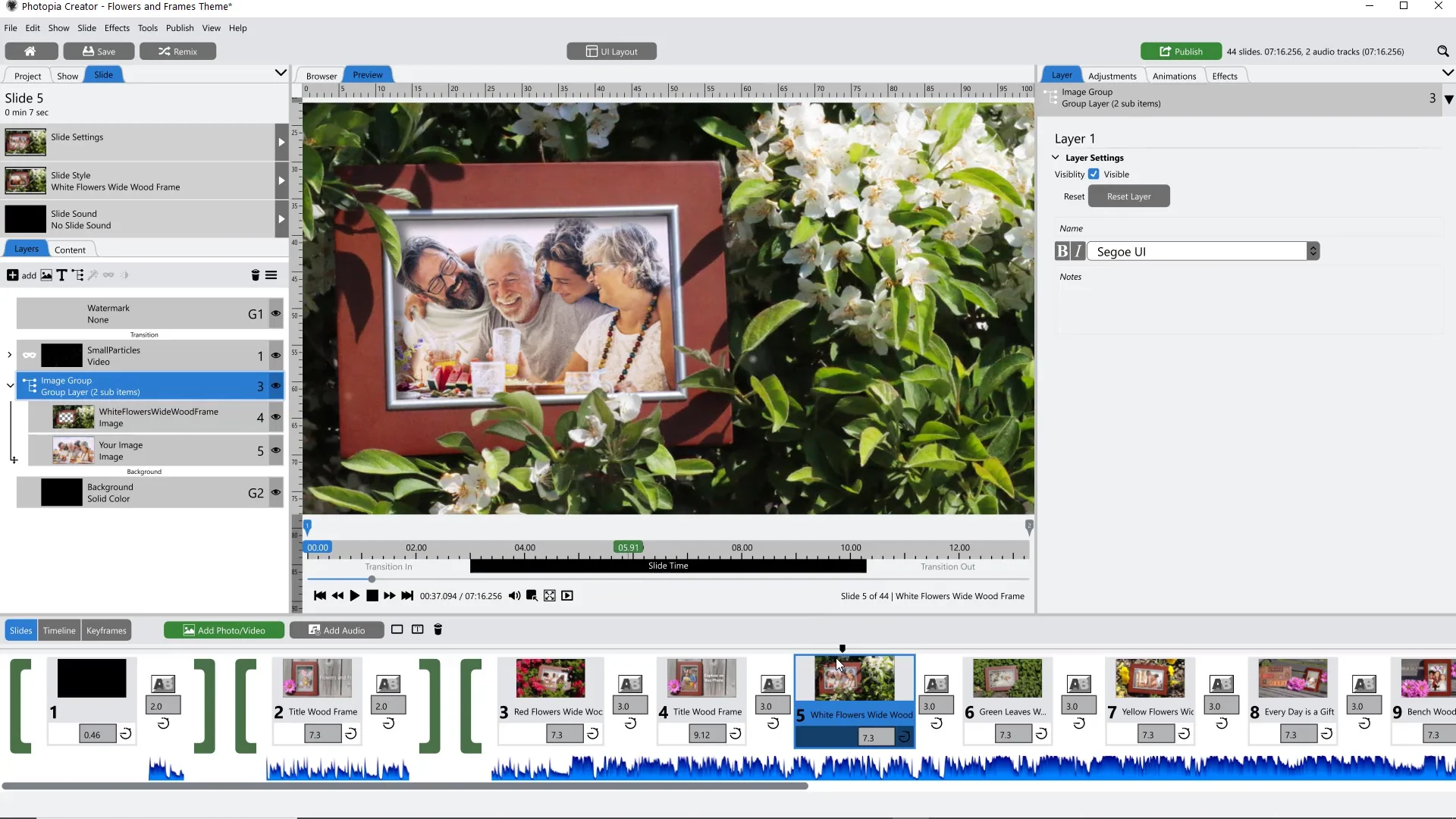Collapse the Image Group layer chevron
The image size is (1456, 819).
10,386
